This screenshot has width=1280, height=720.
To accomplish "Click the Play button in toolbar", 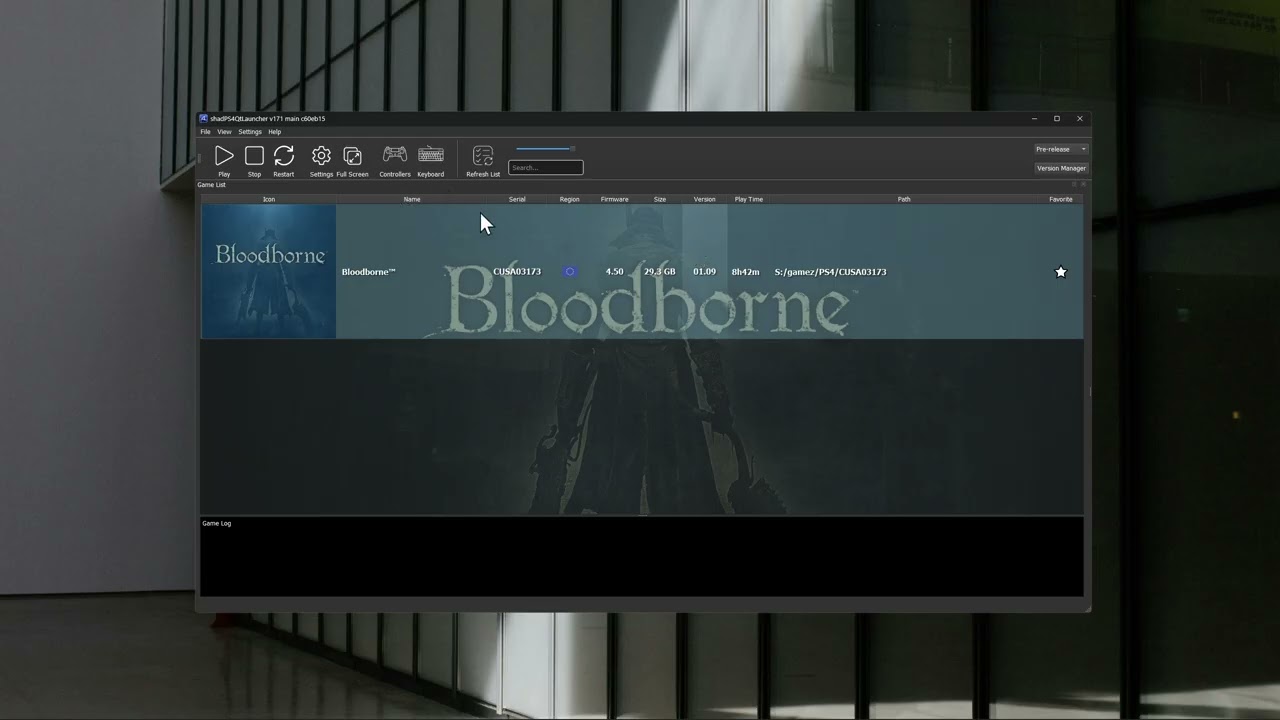I will (x=224, y=156).
